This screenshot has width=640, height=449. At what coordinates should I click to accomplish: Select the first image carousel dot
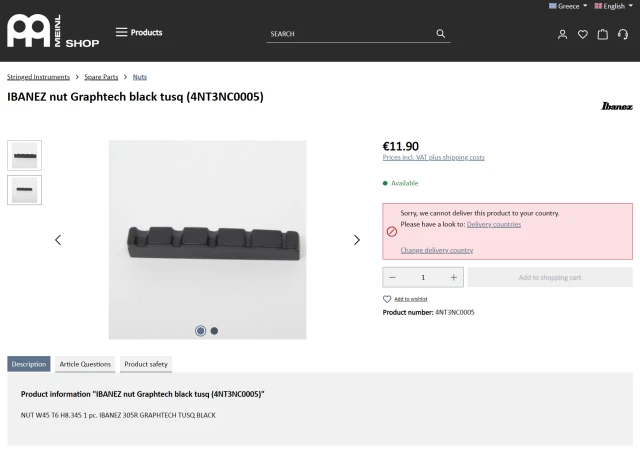200,331
